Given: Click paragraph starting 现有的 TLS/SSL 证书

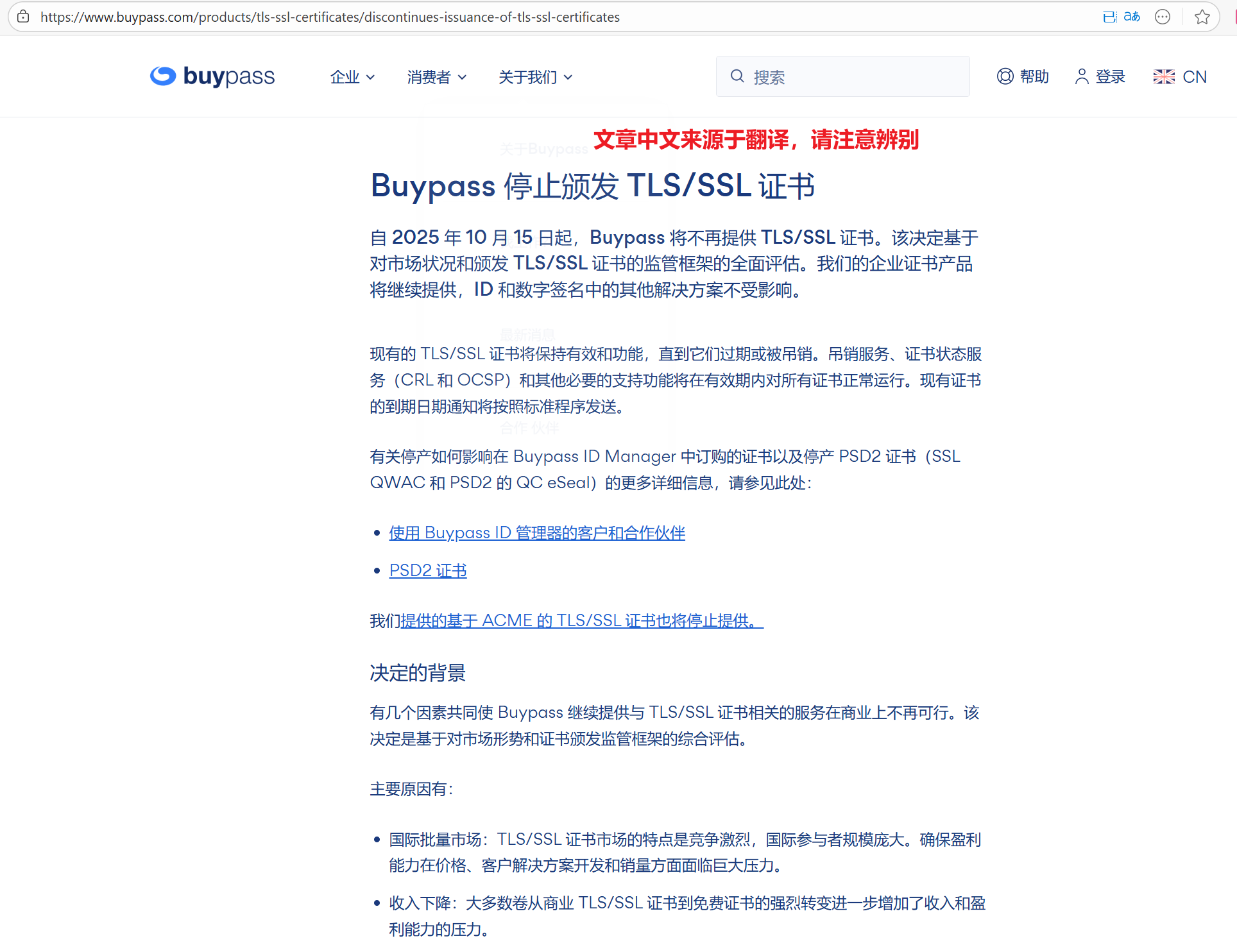Looking at the screenshot, I should (x=676, y=380).
